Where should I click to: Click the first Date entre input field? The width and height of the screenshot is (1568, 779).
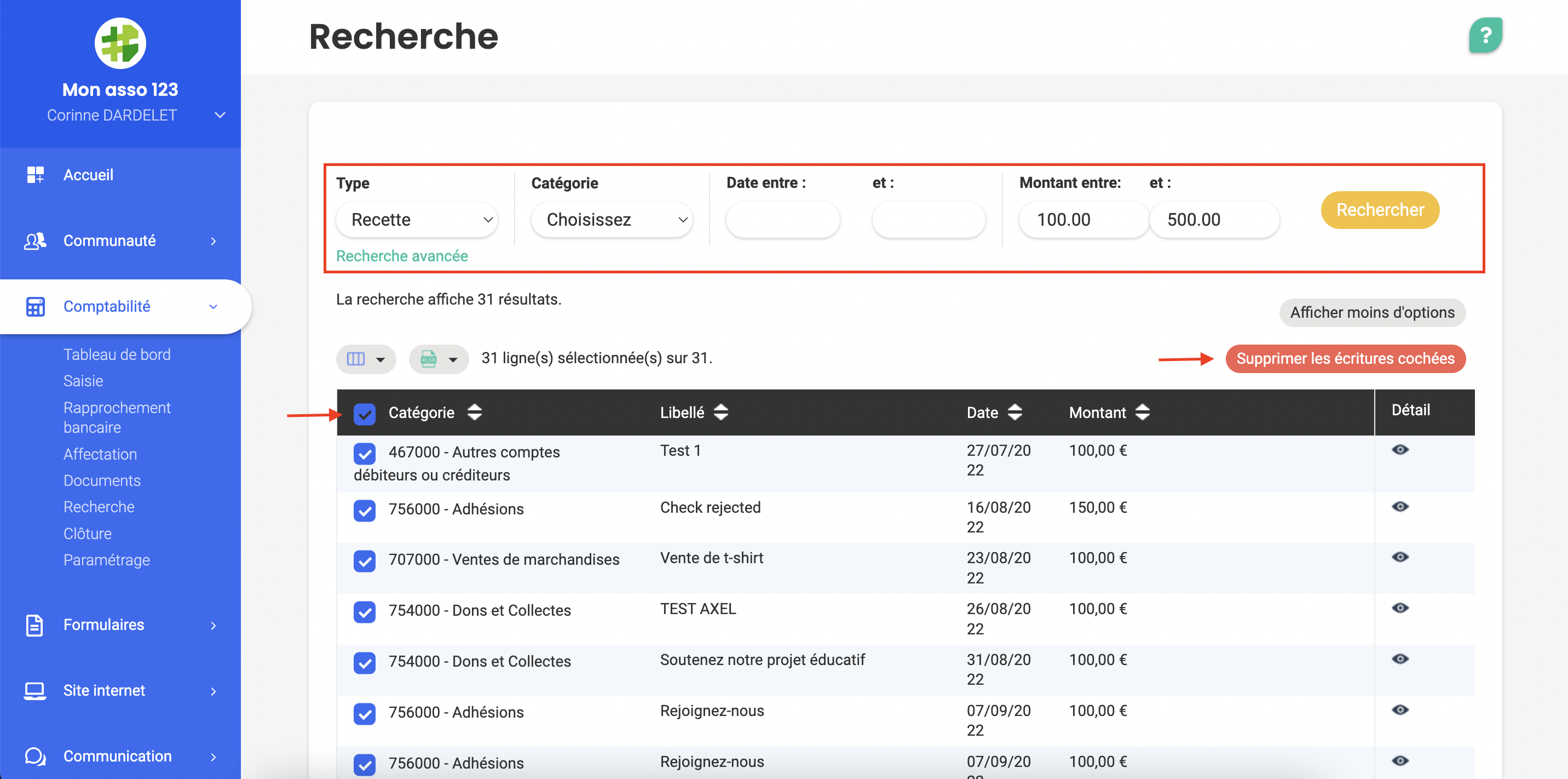tap(783, 219)
